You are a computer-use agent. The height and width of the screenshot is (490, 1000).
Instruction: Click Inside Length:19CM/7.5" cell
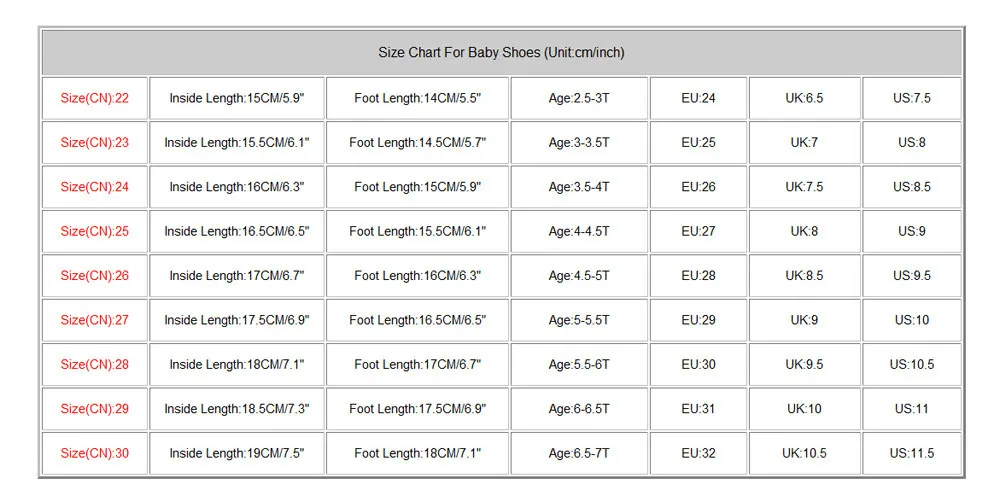tap(237, 453)
